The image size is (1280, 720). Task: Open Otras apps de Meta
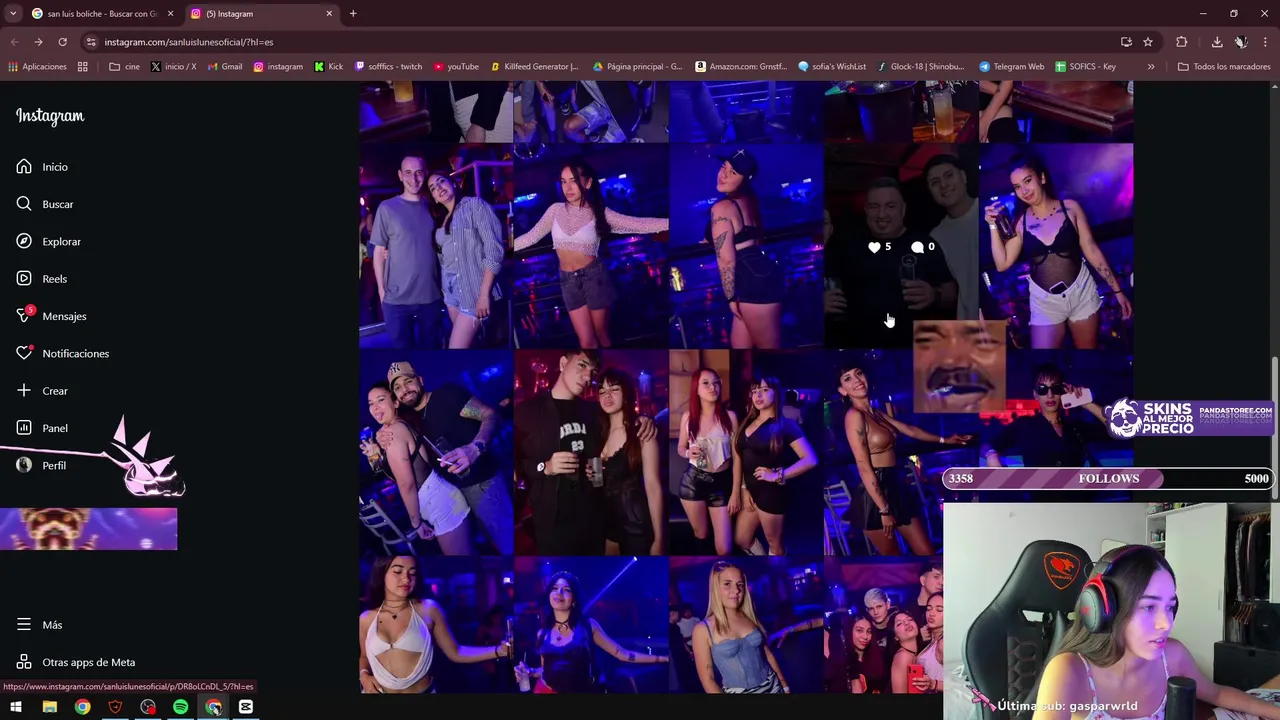76,662
